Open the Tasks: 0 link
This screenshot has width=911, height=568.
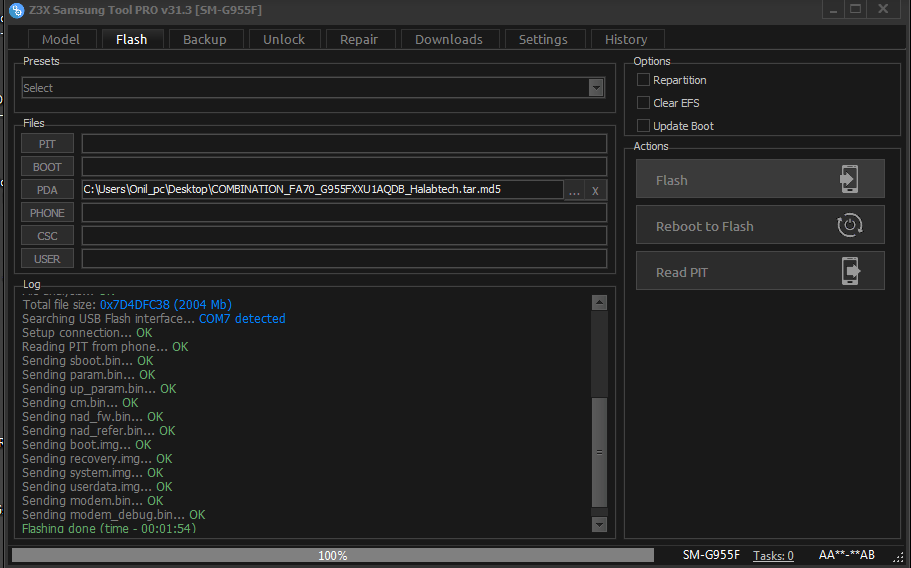coord(773,555)
